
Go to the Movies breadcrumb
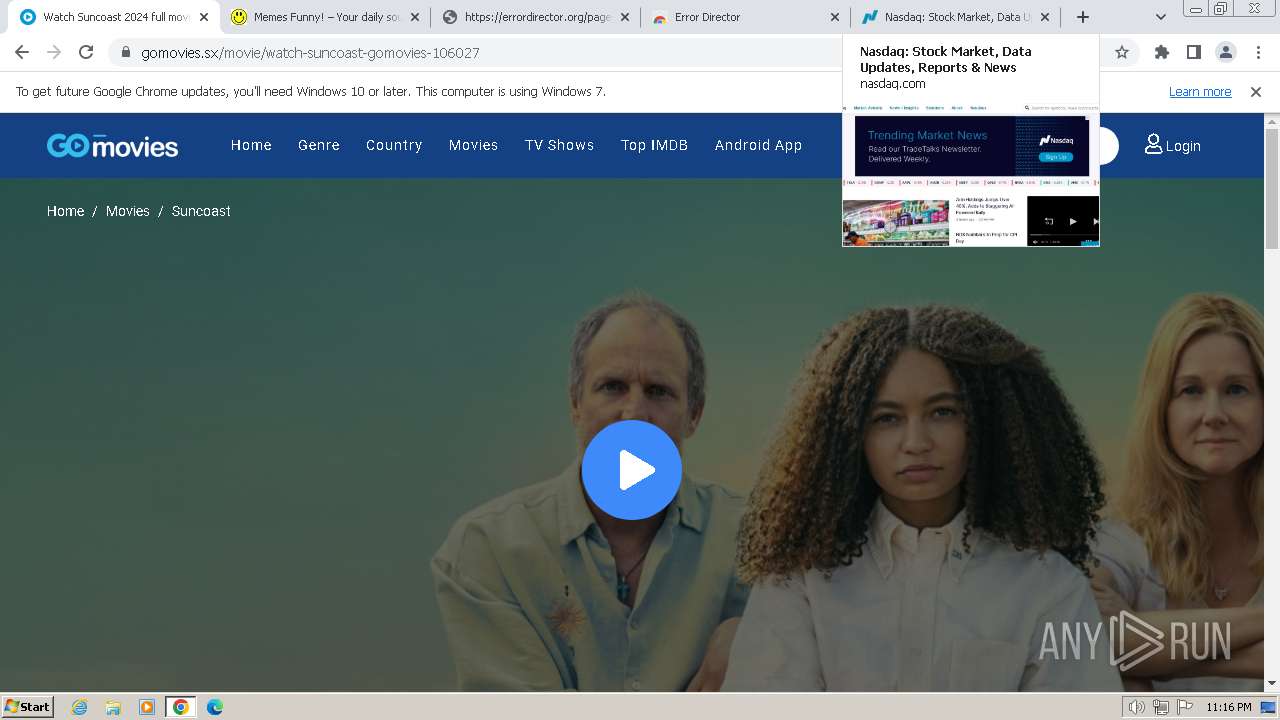pyautogui.click(x=127, y=211)
